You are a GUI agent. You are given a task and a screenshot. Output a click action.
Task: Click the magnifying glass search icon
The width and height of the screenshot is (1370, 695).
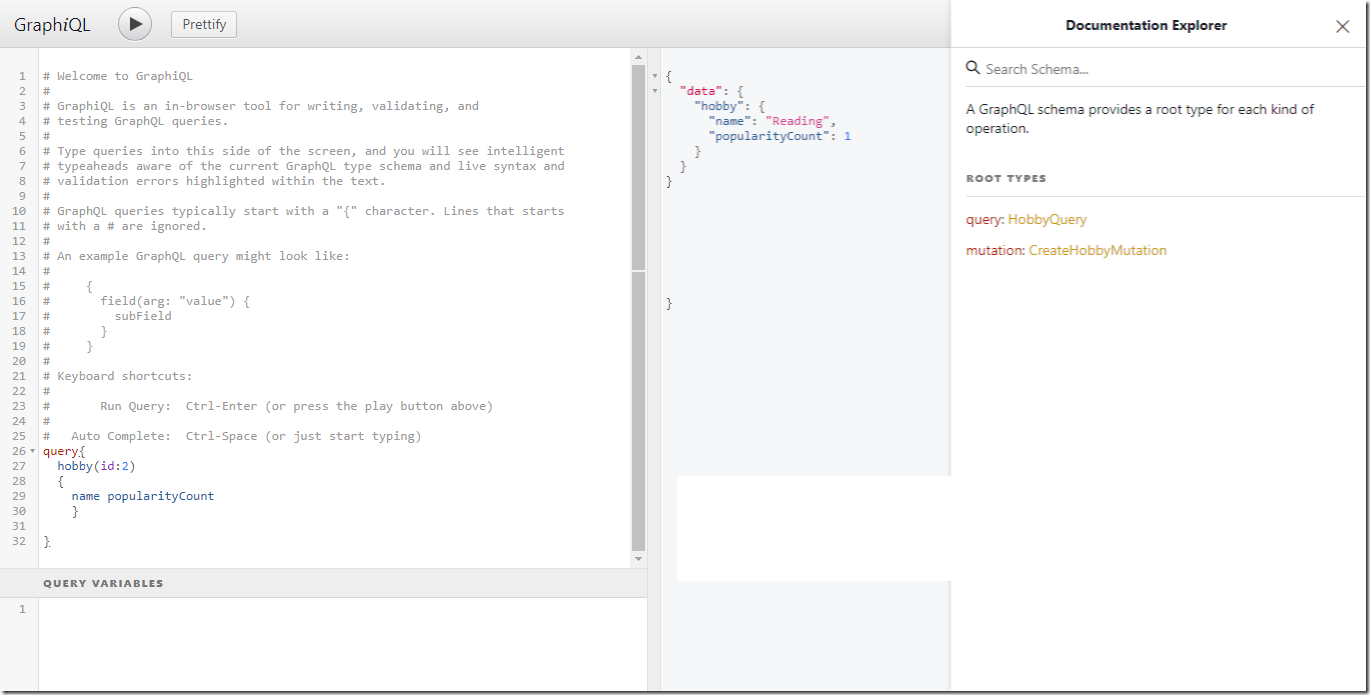(x=973, y=68)
